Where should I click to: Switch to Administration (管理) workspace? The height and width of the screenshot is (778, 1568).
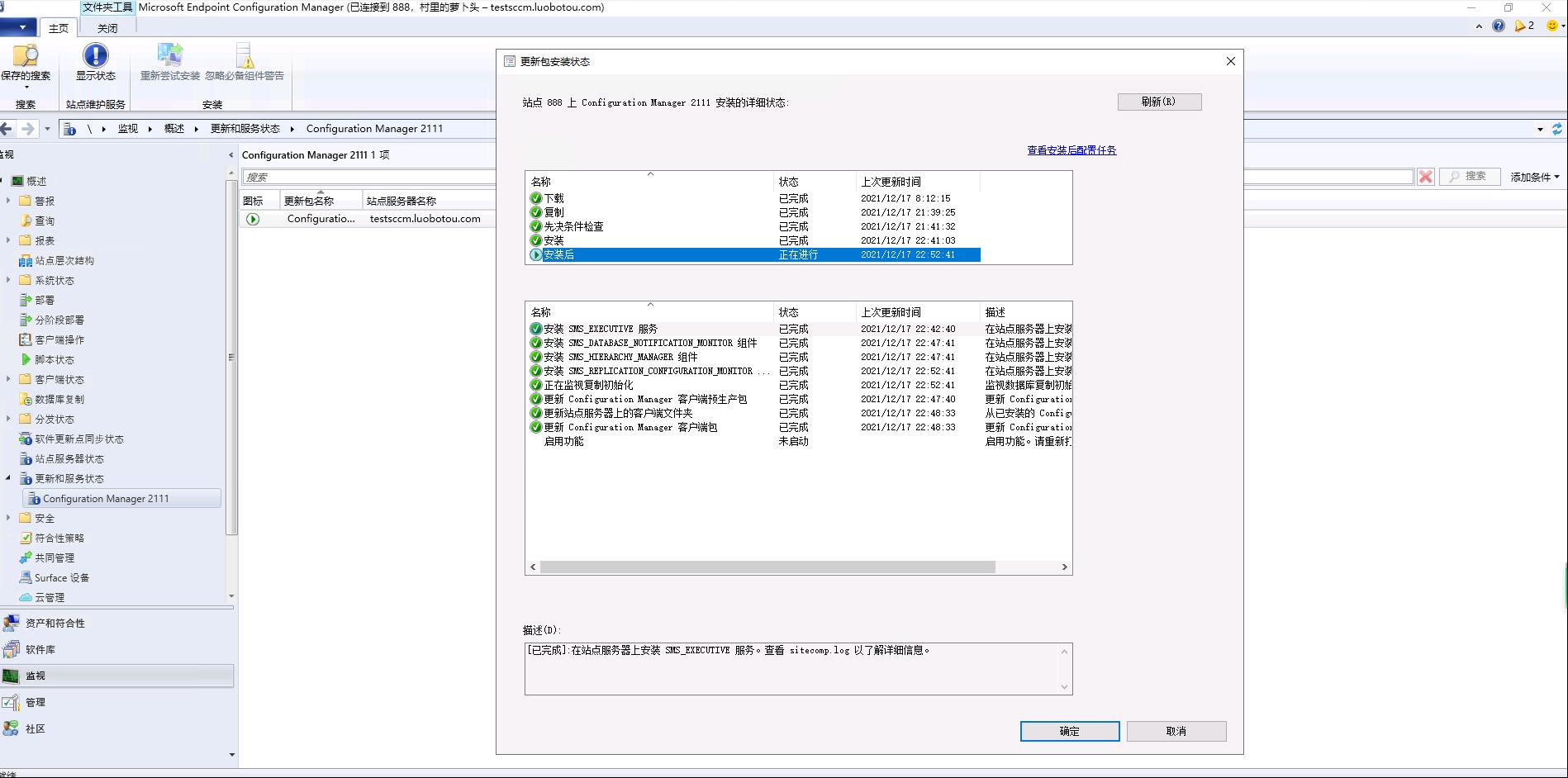(116, 703)
